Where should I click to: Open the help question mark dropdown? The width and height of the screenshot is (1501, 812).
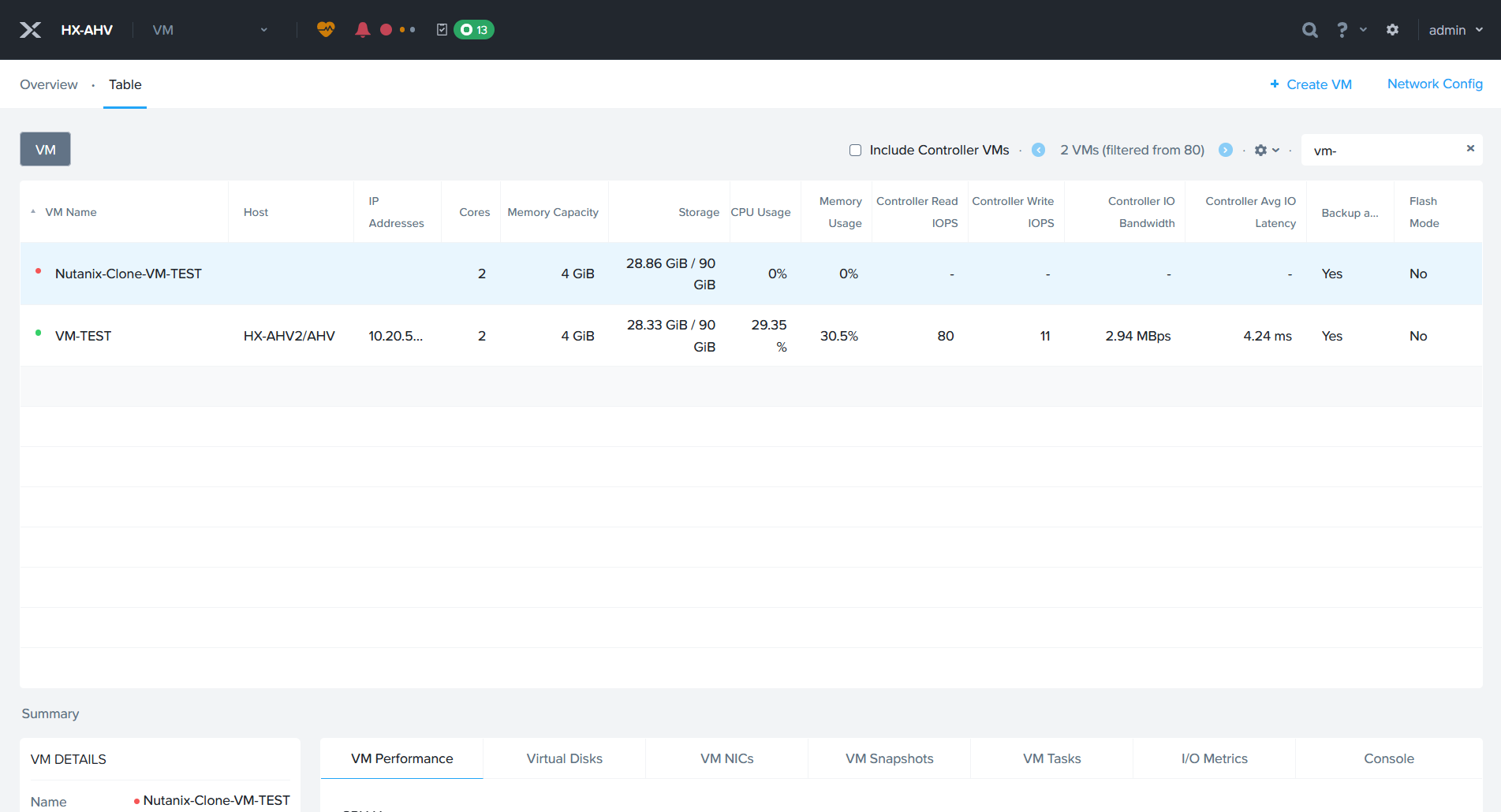pos(1350,30)
